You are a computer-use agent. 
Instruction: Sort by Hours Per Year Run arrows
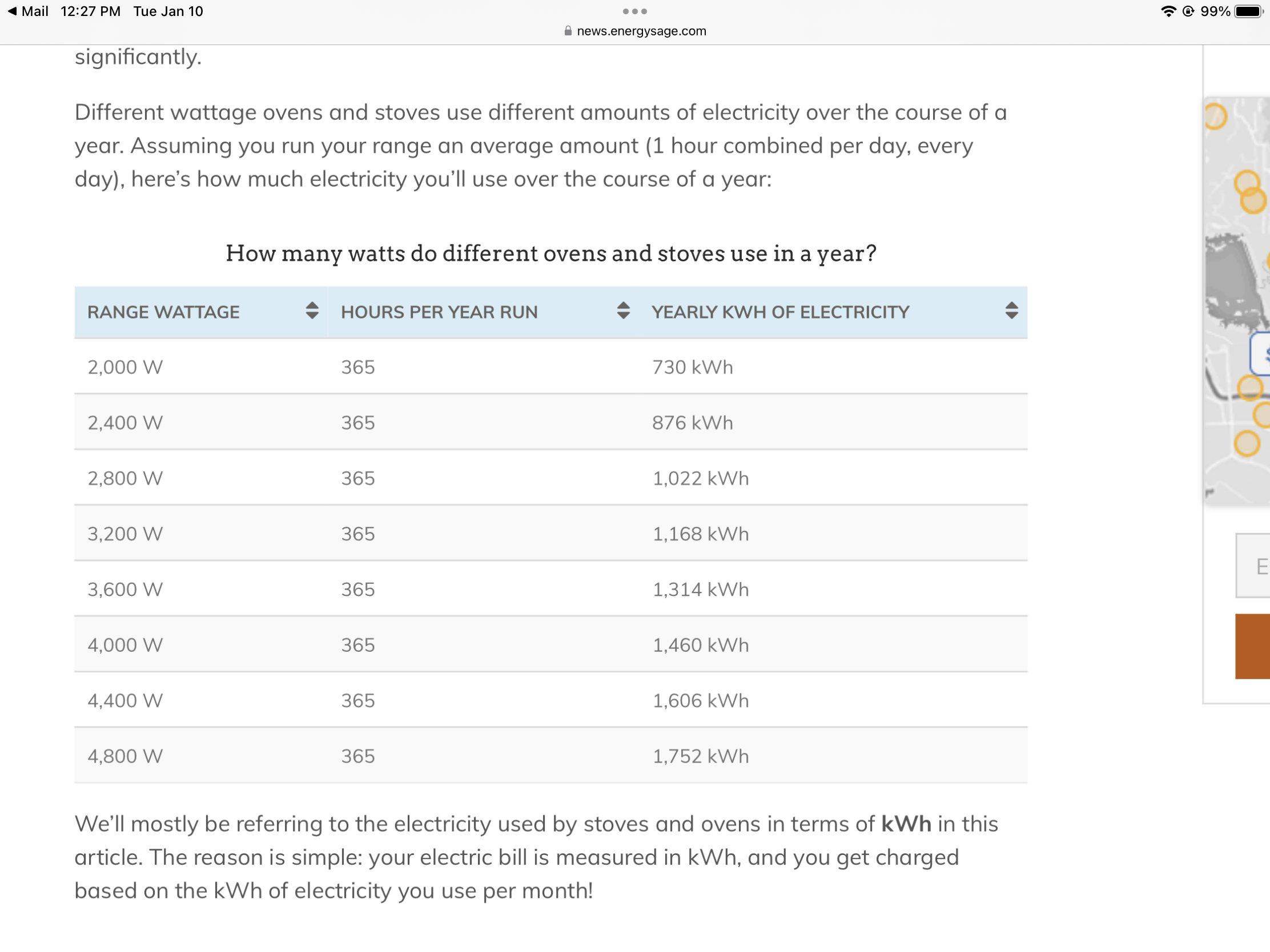(x=623, y=311)
